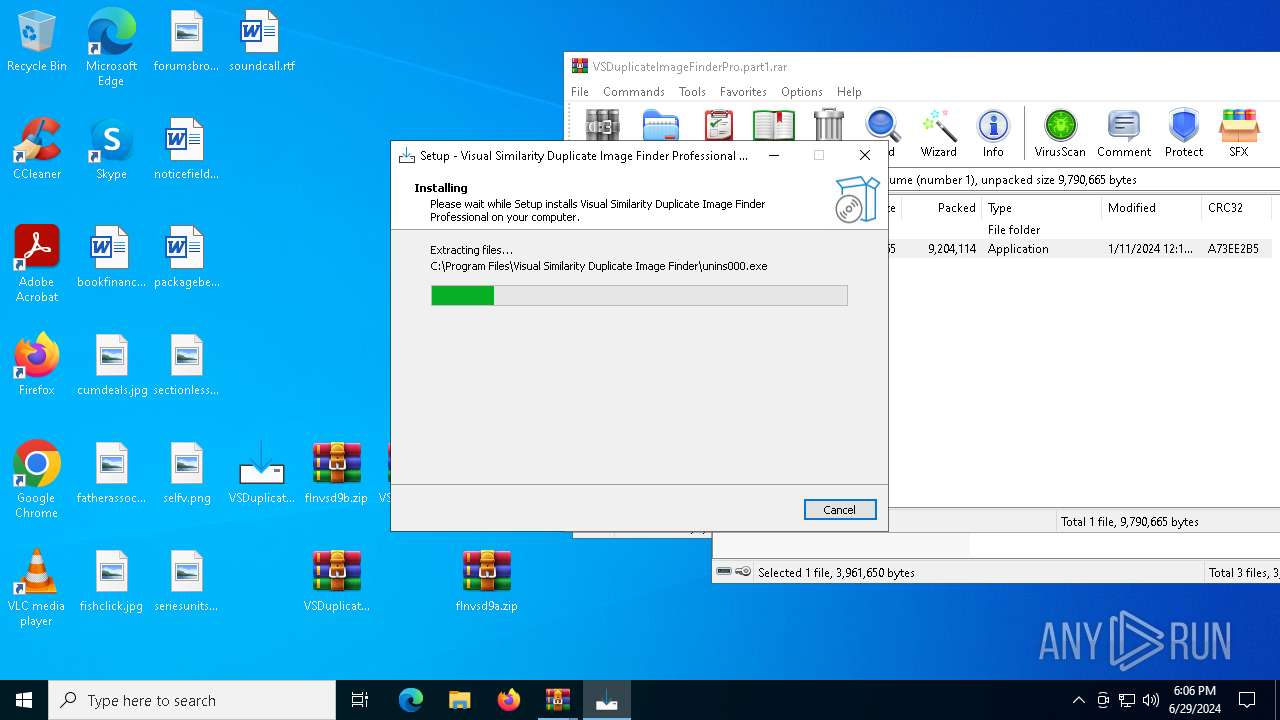This screenshot has width=1280, height=720.
Task: Select the selfv.png file on desktop
Action: 187,473
